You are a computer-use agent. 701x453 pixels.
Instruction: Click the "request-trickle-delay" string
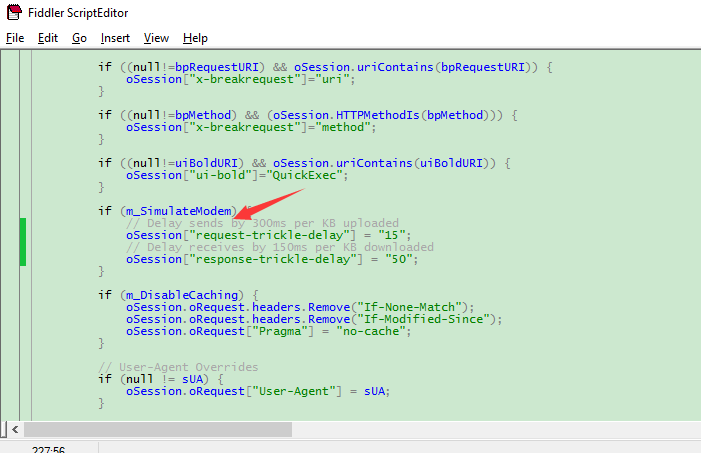click(270, 235)
